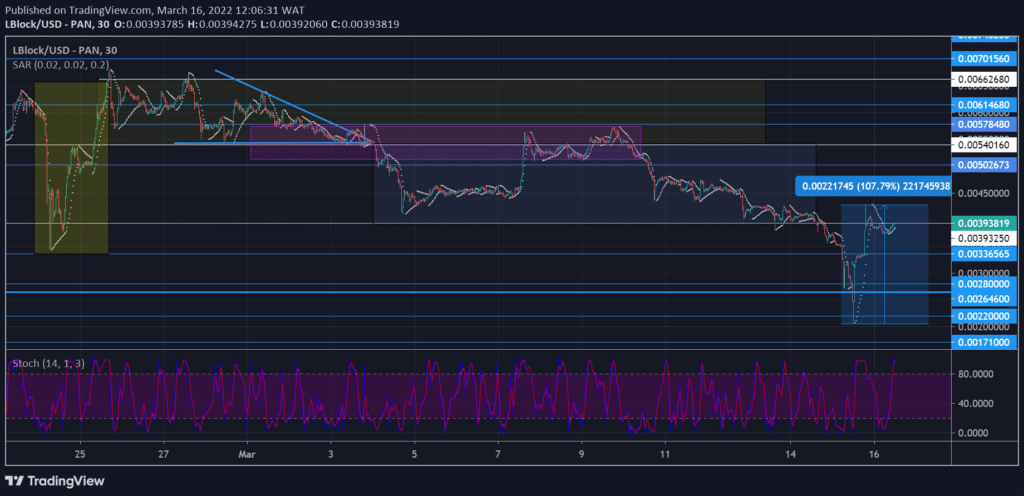Click the 0.00614680 price level label
Screen dimensions: 1024x496
click(983, 104)
